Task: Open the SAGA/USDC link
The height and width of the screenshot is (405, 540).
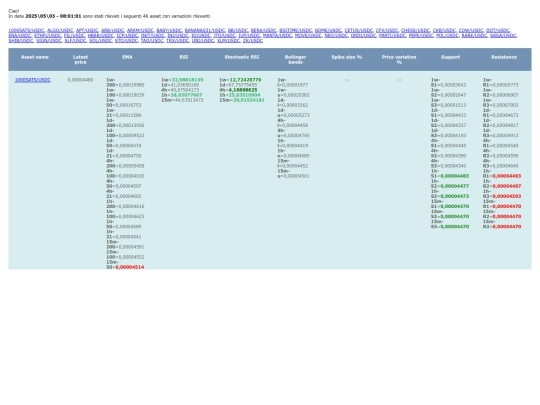Action: click(503, 35)
